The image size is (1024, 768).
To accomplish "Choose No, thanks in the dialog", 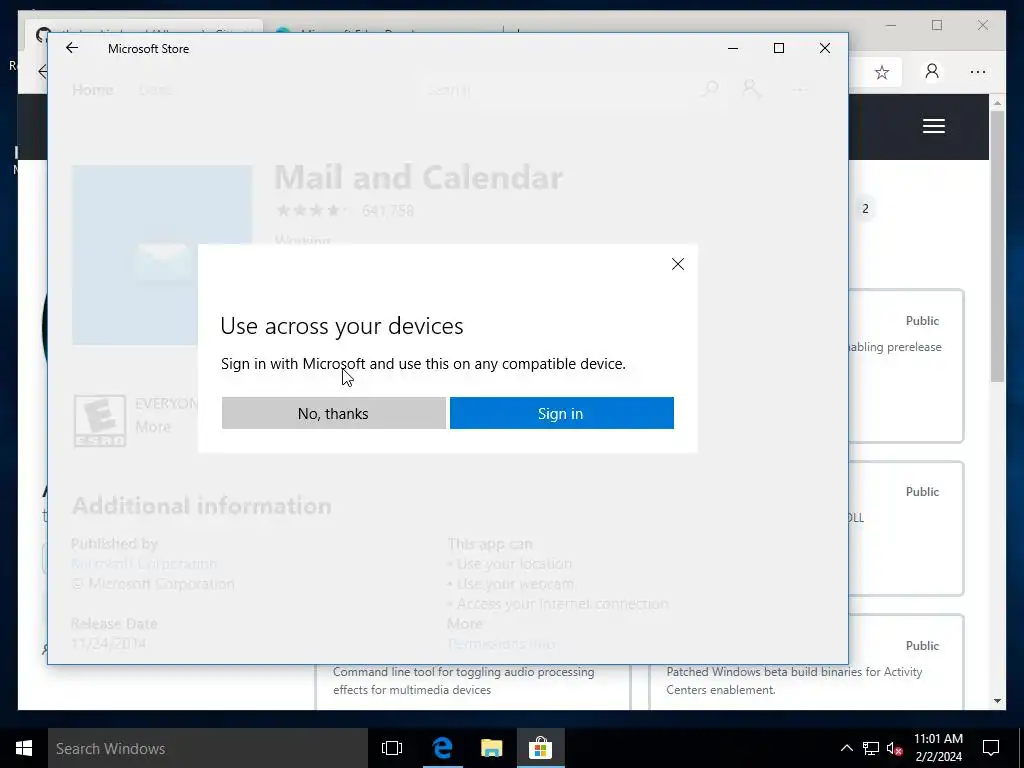I will [334, 413].
